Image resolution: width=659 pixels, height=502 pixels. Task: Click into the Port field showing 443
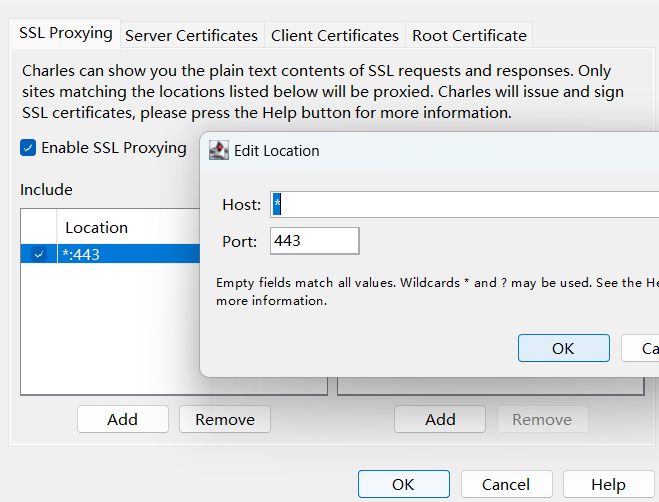(x=314, y=241)
